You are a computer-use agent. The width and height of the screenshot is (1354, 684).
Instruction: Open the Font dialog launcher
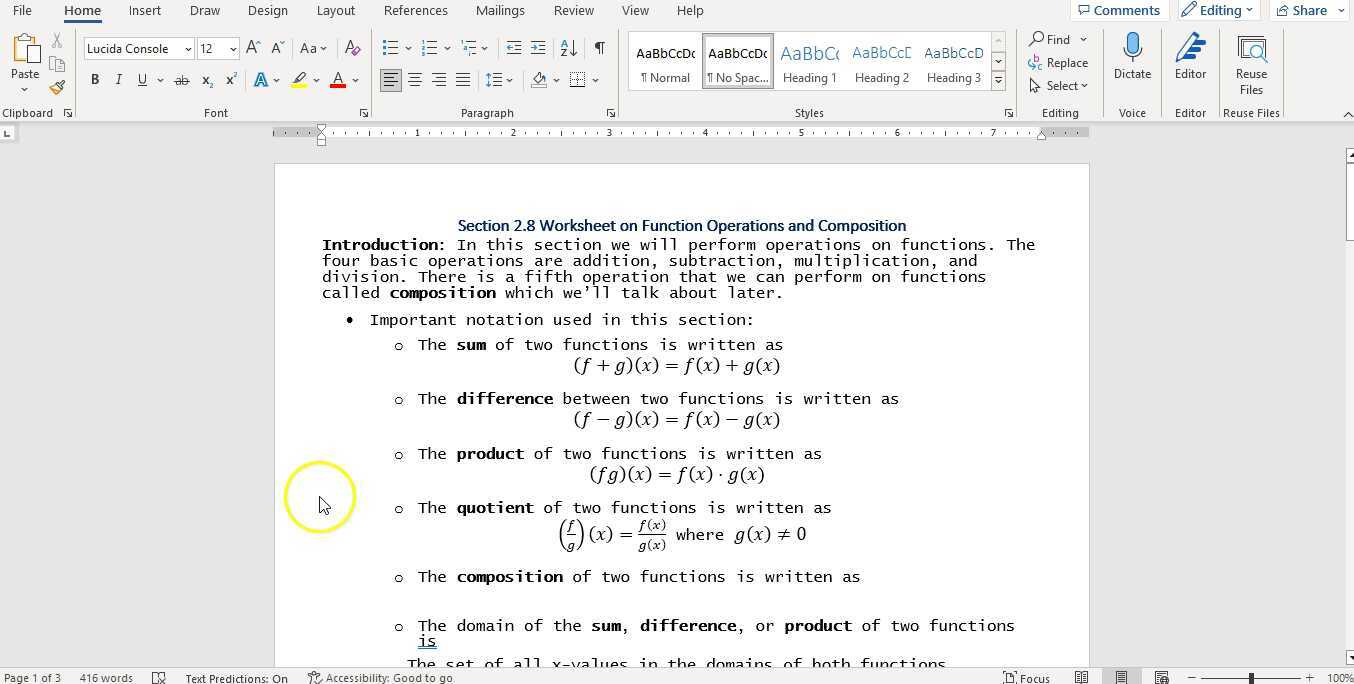pos(363,113)
